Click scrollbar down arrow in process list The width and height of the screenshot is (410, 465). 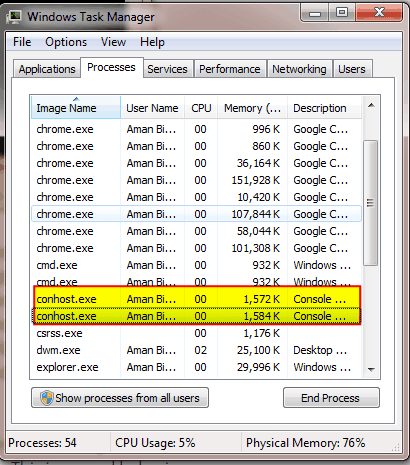tap(371, 369)
